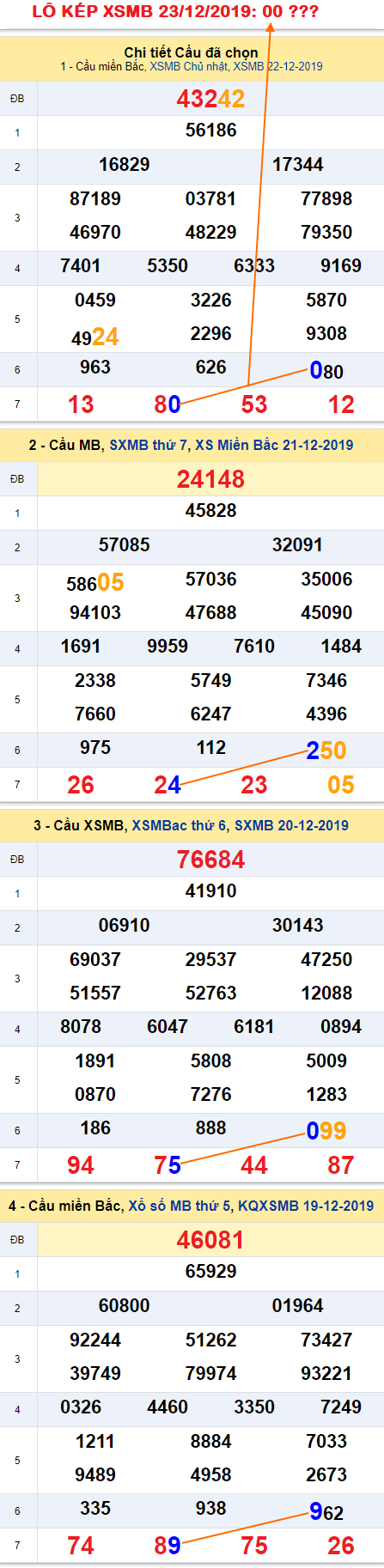Image resolution: width=384 pixels, height=1568 pixels.
Task: Select special prize number 43242
Action: click(210, 99)
